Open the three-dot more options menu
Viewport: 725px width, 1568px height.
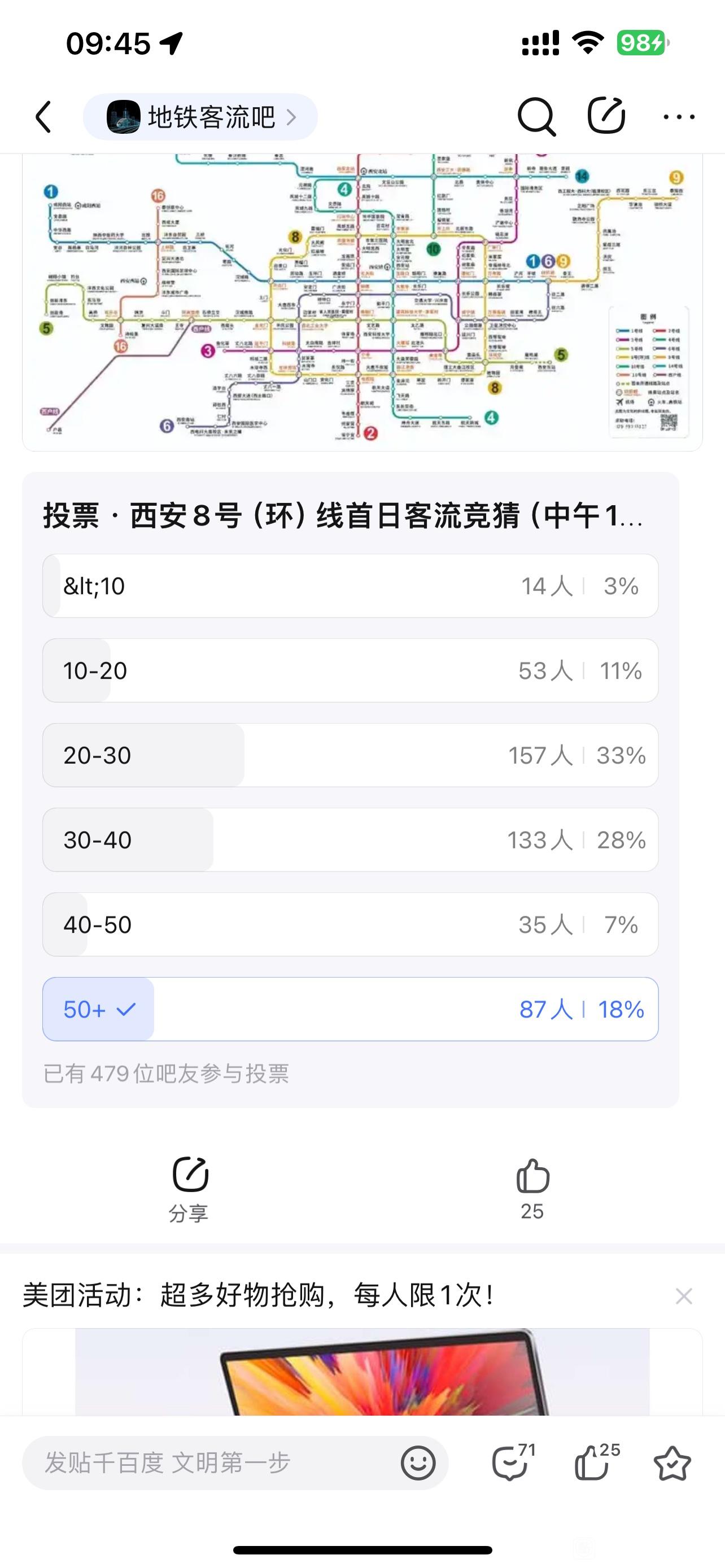point(679,116)
